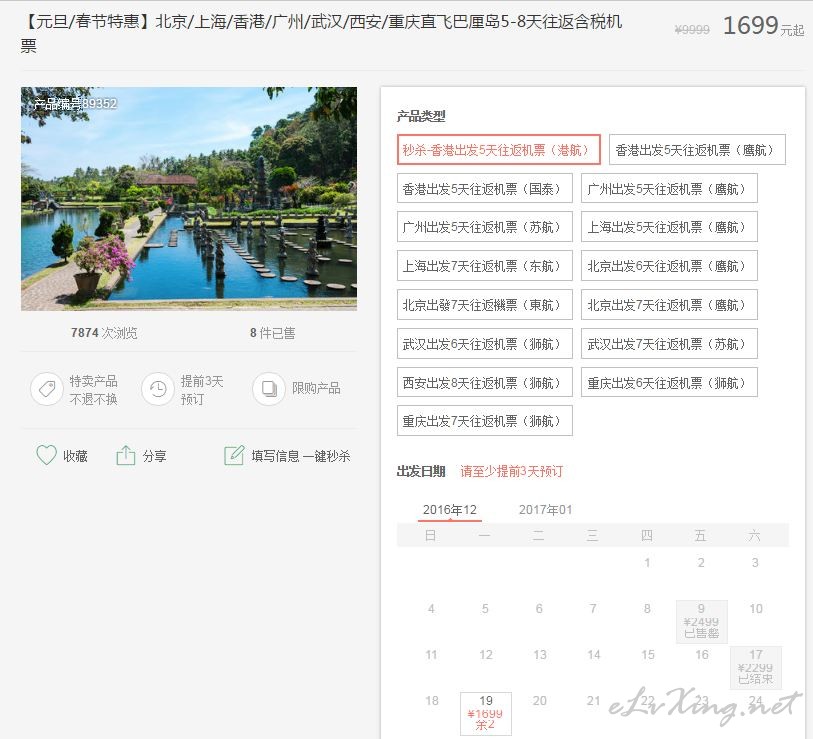The image size is (813, 739).
Task: Click the 限购产品 label
Action: [x=316, y=388]
